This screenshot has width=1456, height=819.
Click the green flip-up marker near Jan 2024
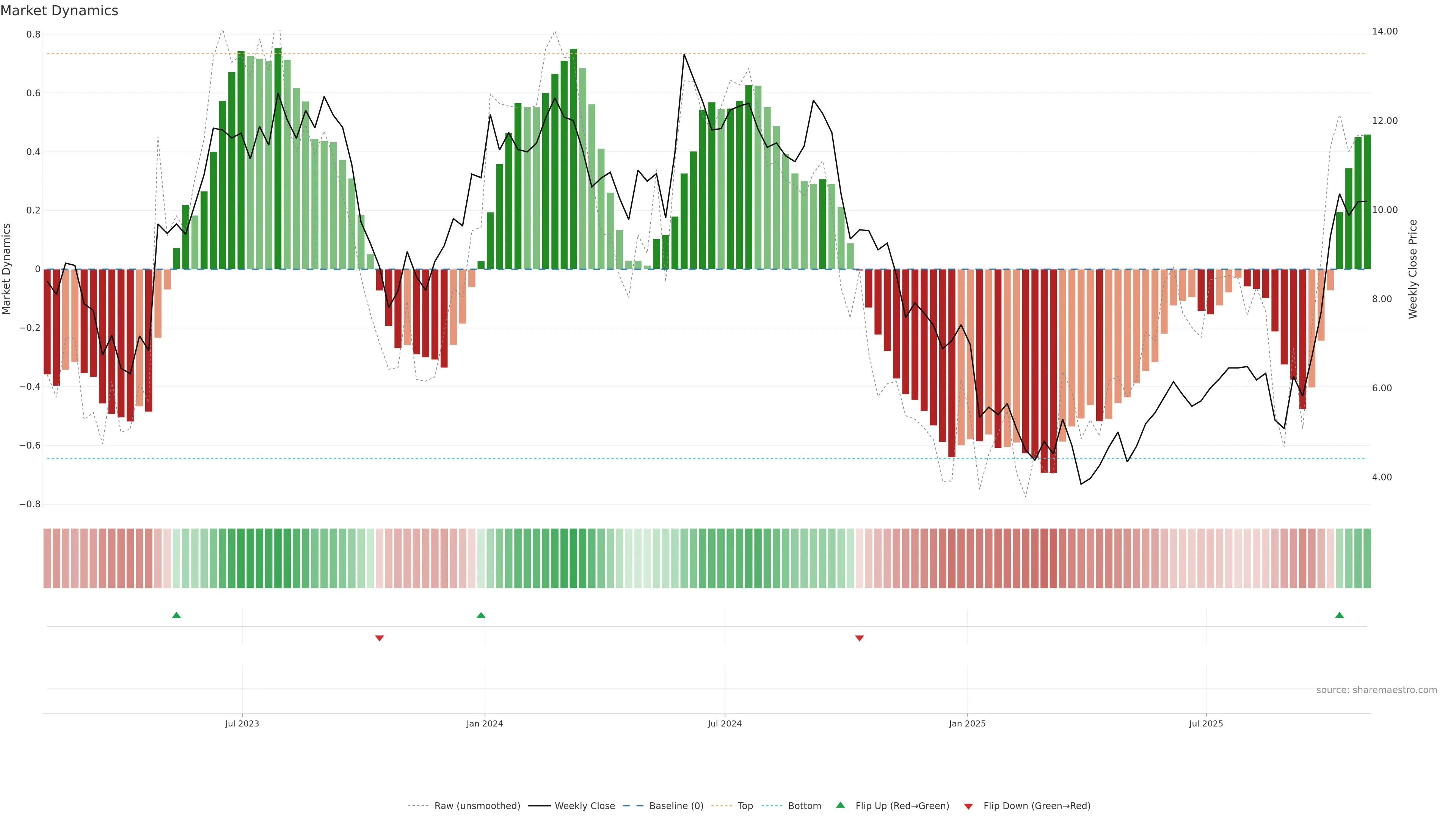(481, 615)
